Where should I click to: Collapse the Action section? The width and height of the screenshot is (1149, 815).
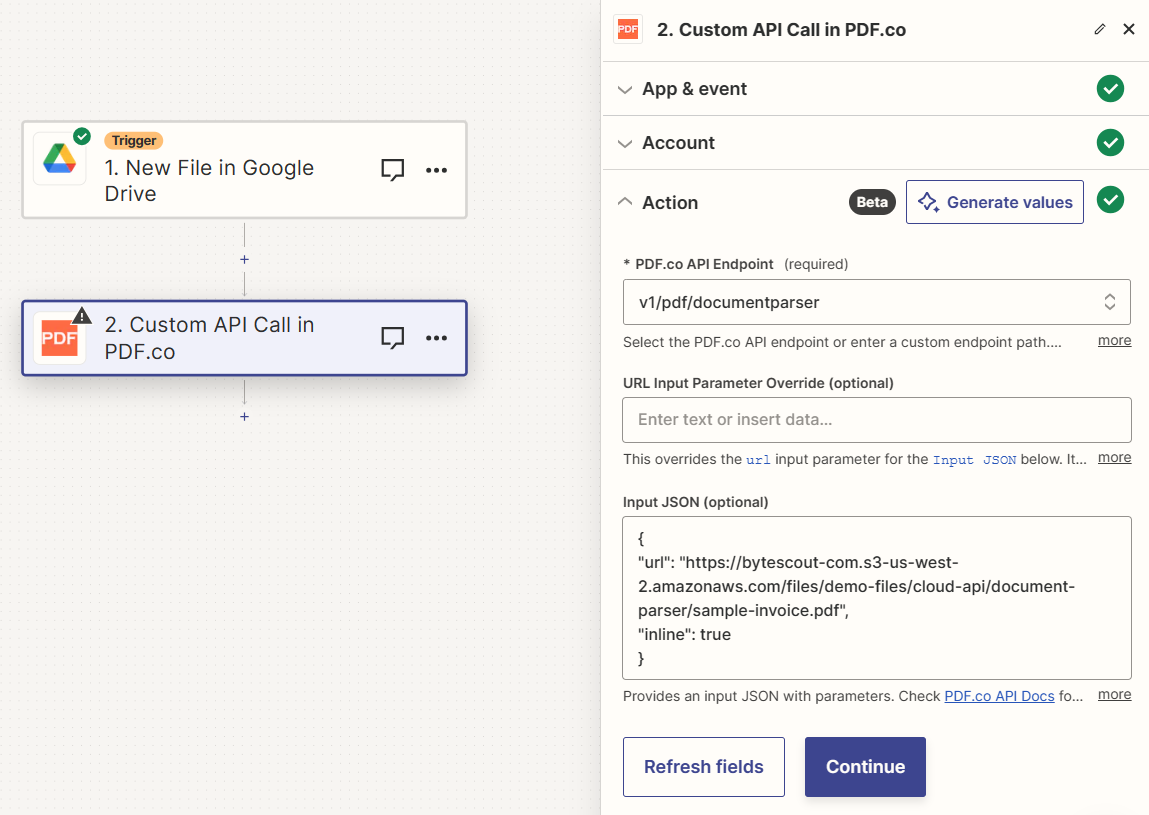click(x=625, y=202)
